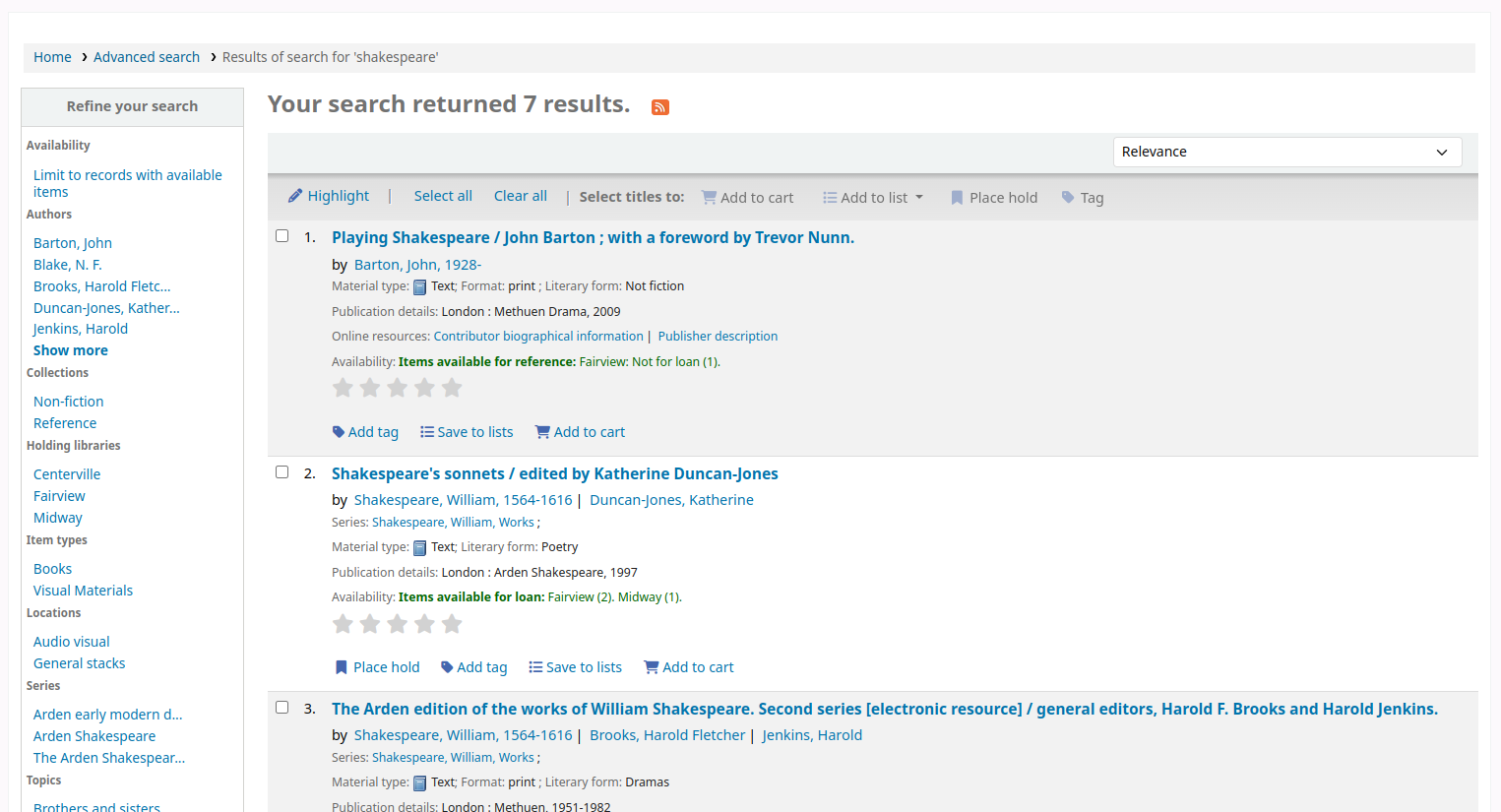The width and height of the screenshot is (1501, 812).
Task: Add a tag to Shakespeare's sonnets
Action: (473, 666)
